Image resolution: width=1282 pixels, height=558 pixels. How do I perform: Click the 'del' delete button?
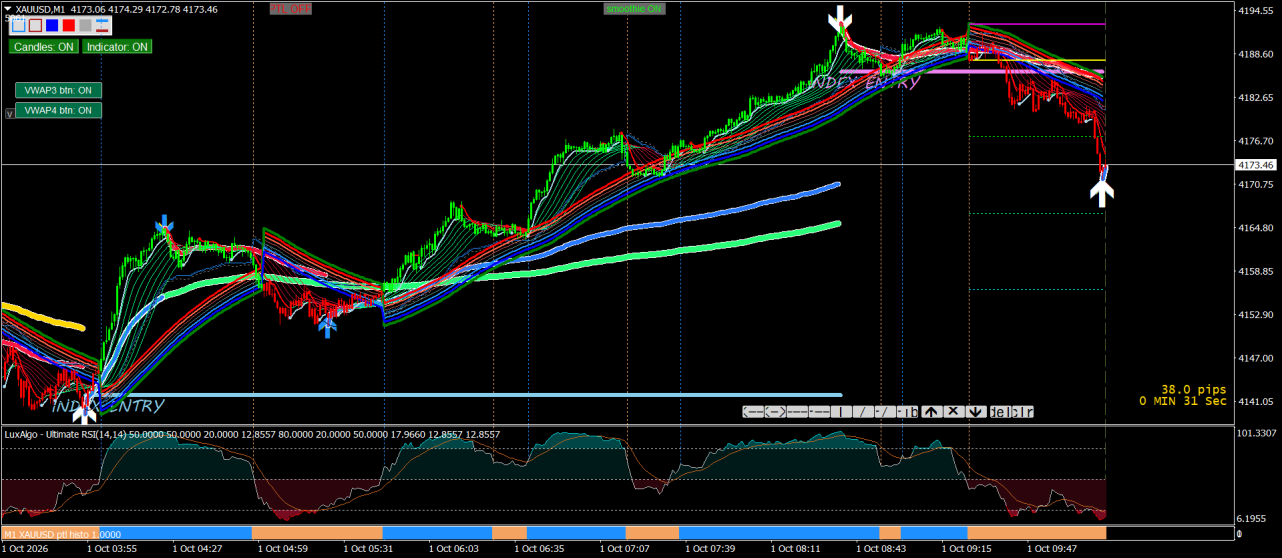coord(1000,412)
